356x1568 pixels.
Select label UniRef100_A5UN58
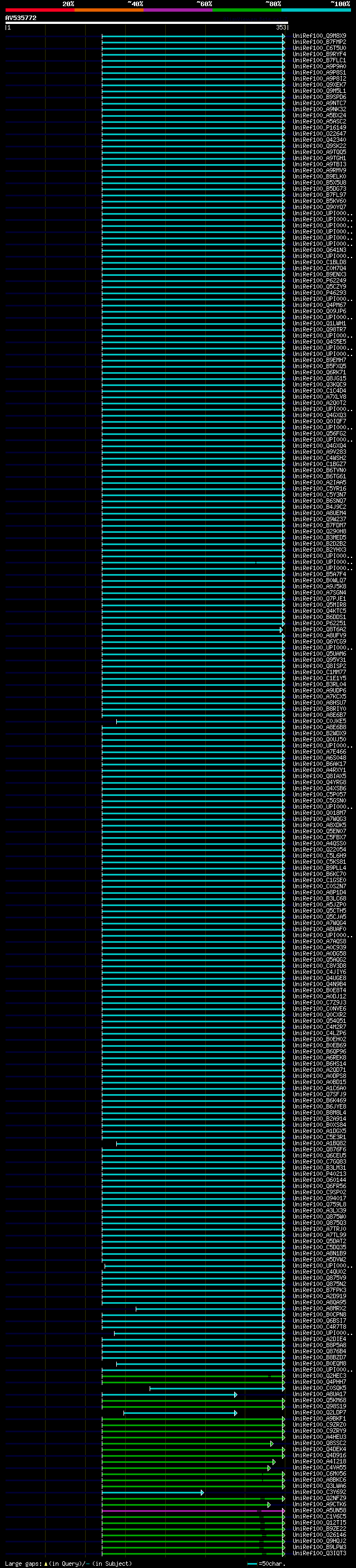pos(319,1510)
